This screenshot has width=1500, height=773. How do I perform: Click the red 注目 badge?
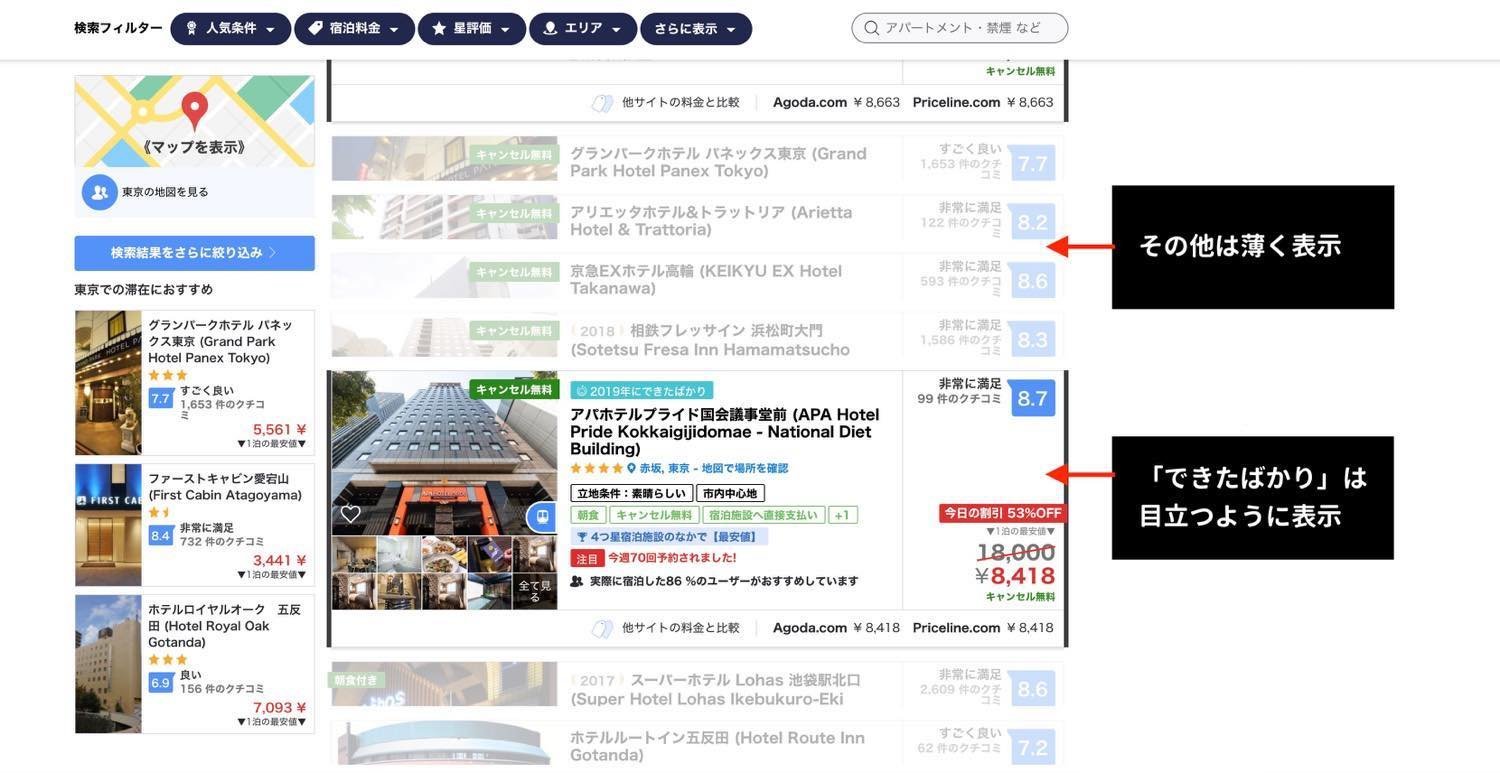587,558
